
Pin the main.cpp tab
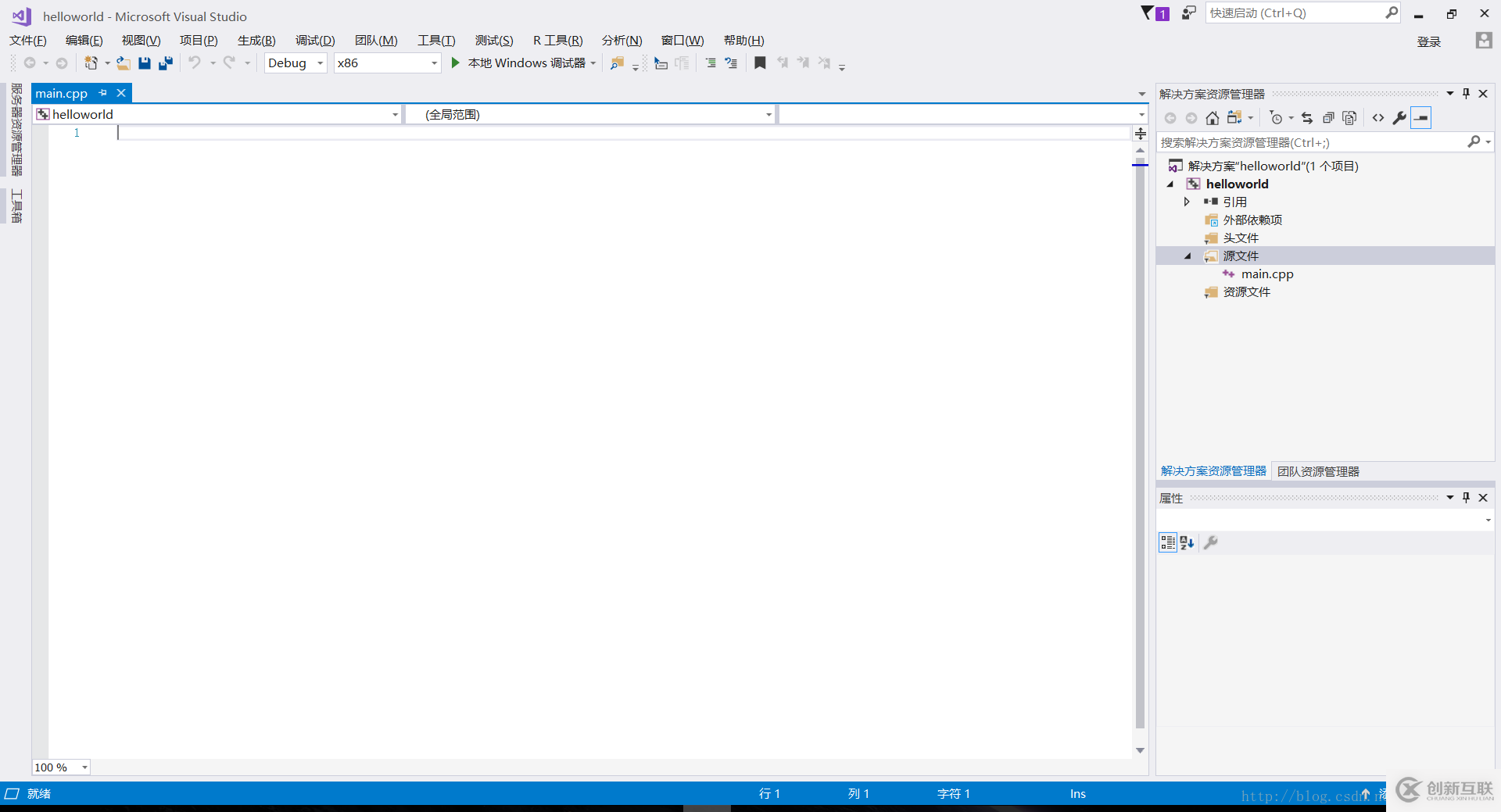(x=103, y=93)
